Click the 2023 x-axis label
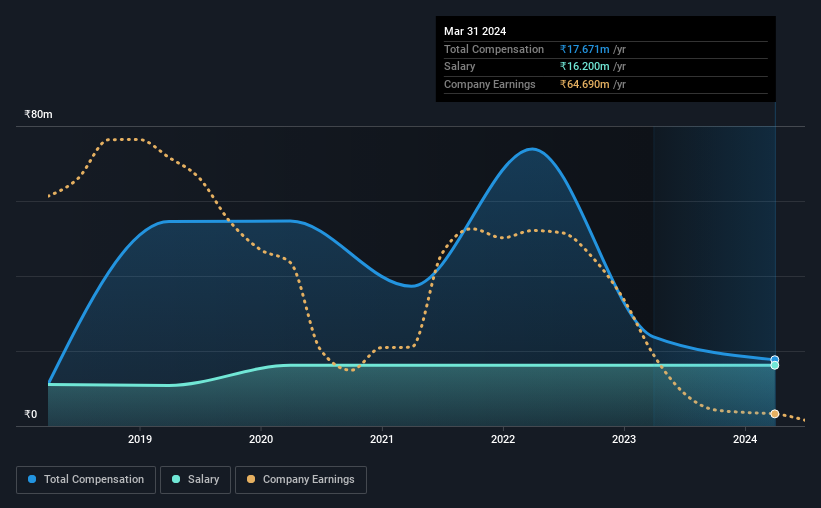 point(624,439)
